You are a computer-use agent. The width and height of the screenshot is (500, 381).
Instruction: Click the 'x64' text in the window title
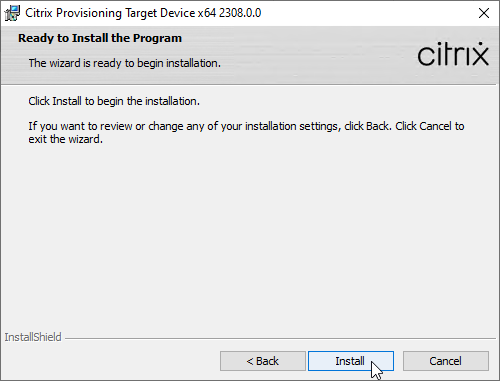[x=207, y=13]
